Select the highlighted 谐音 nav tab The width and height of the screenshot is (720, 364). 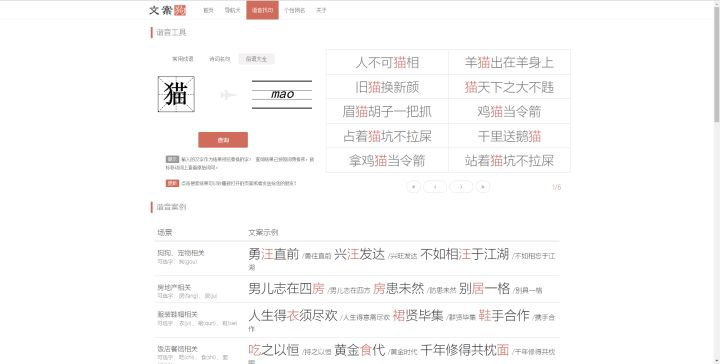(262, 10)
